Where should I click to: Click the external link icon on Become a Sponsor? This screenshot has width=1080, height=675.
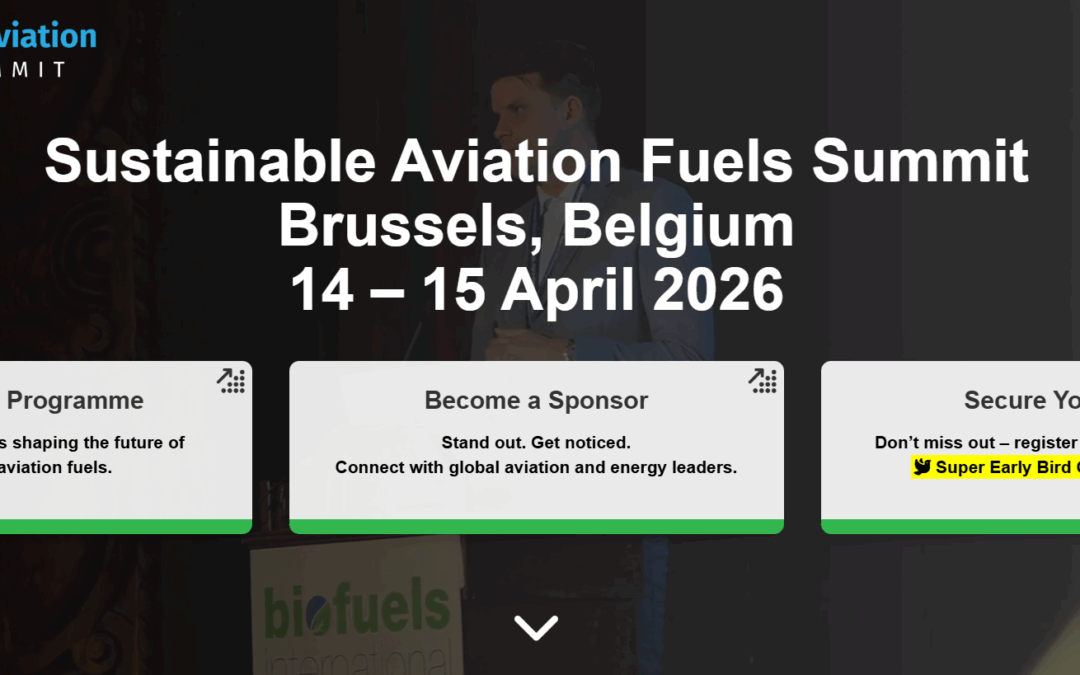pyautogui.click(x=763, y=381)
